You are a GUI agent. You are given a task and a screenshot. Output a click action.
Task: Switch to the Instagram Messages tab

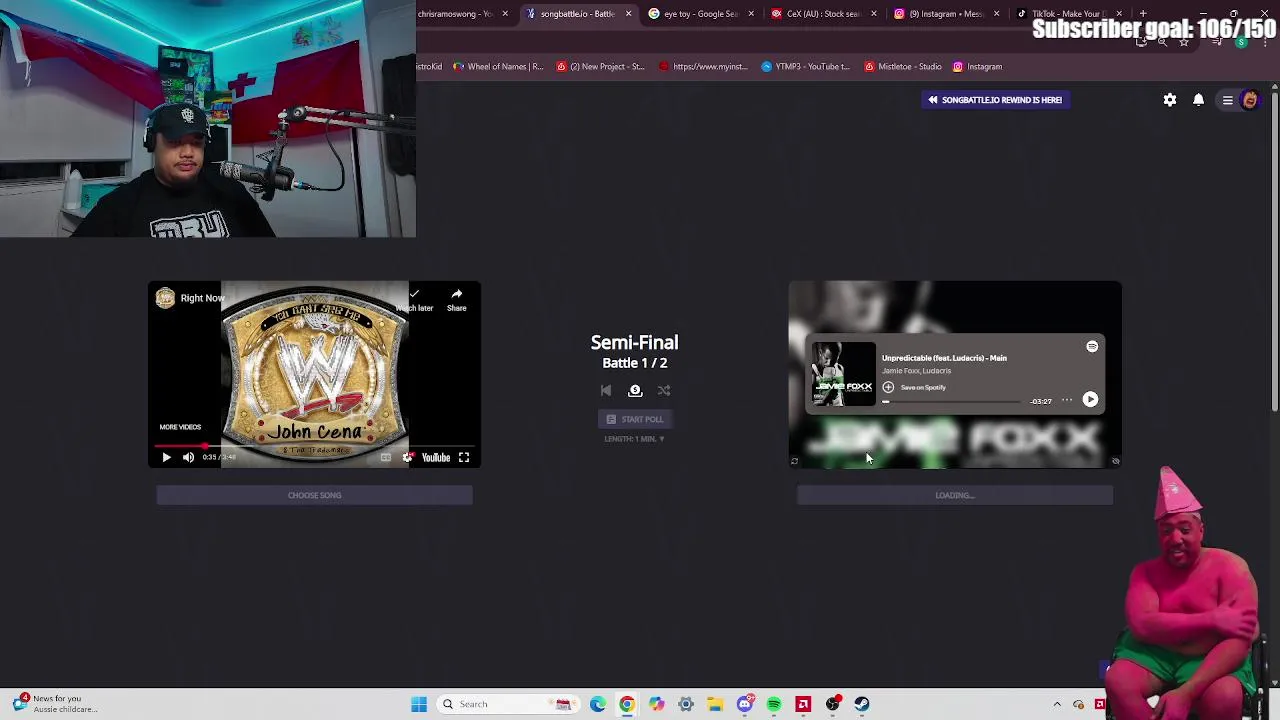pos(946,14)
